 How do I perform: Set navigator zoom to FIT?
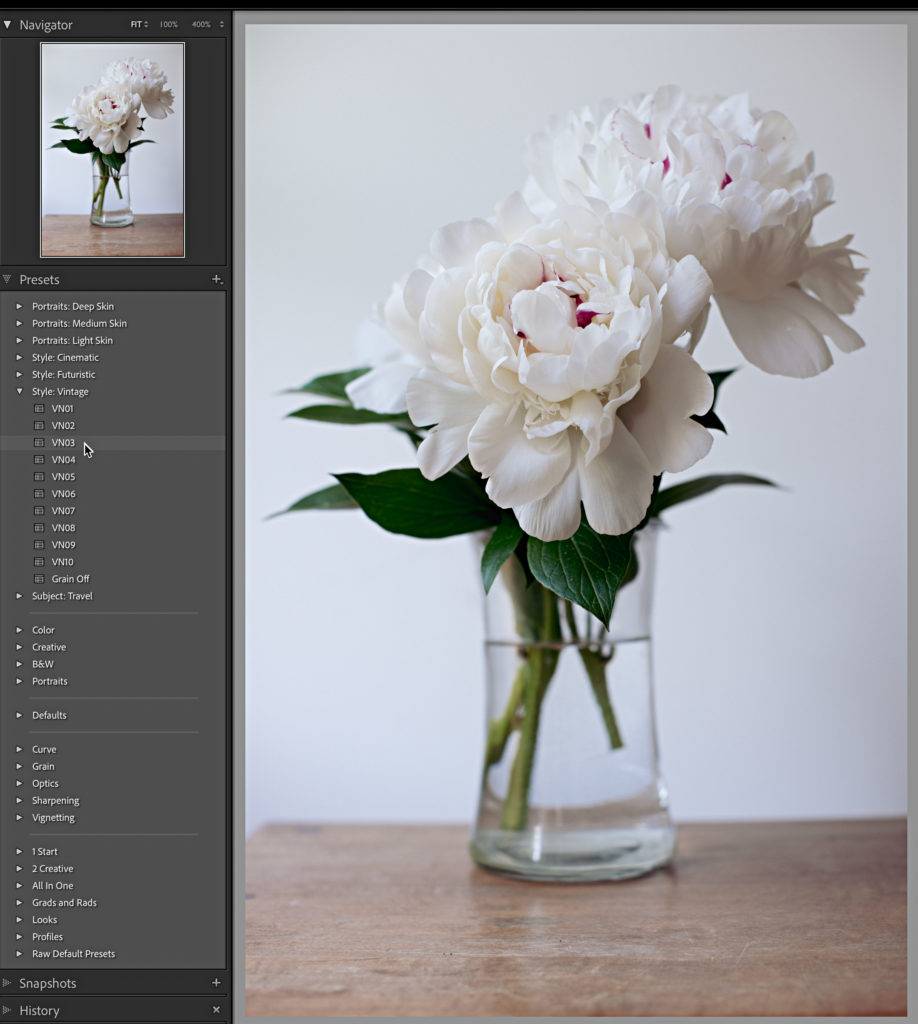137,24
